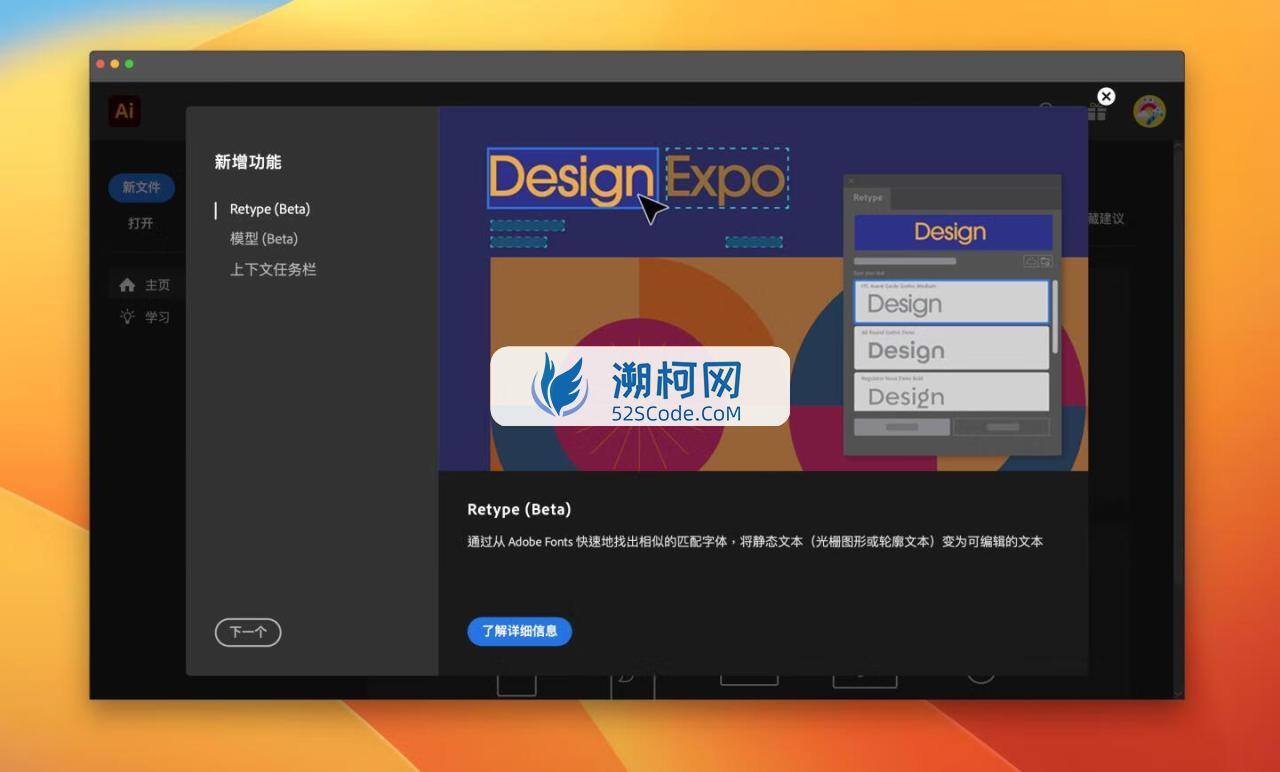Viewport: 1280px width, 772px height.
Task: Open the user profile avatar
Action: (1149, 111)
